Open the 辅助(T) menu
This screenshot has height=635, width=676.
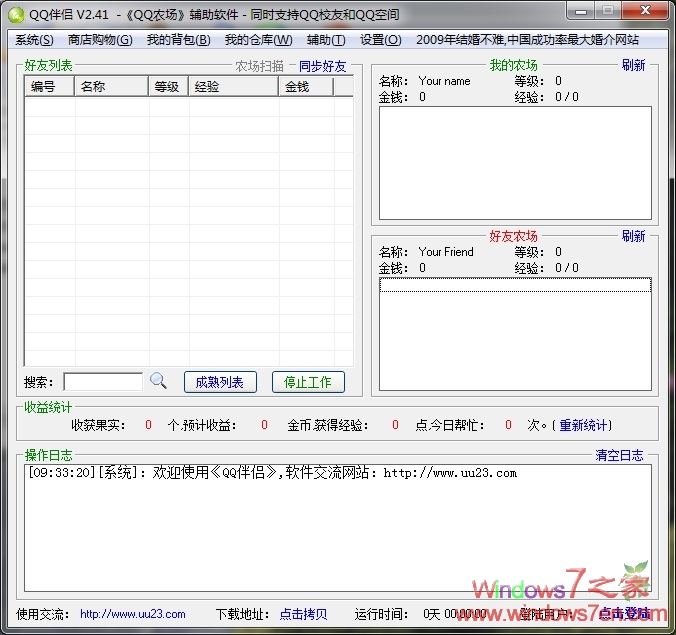pyautogui.click(x=325, y=40)
